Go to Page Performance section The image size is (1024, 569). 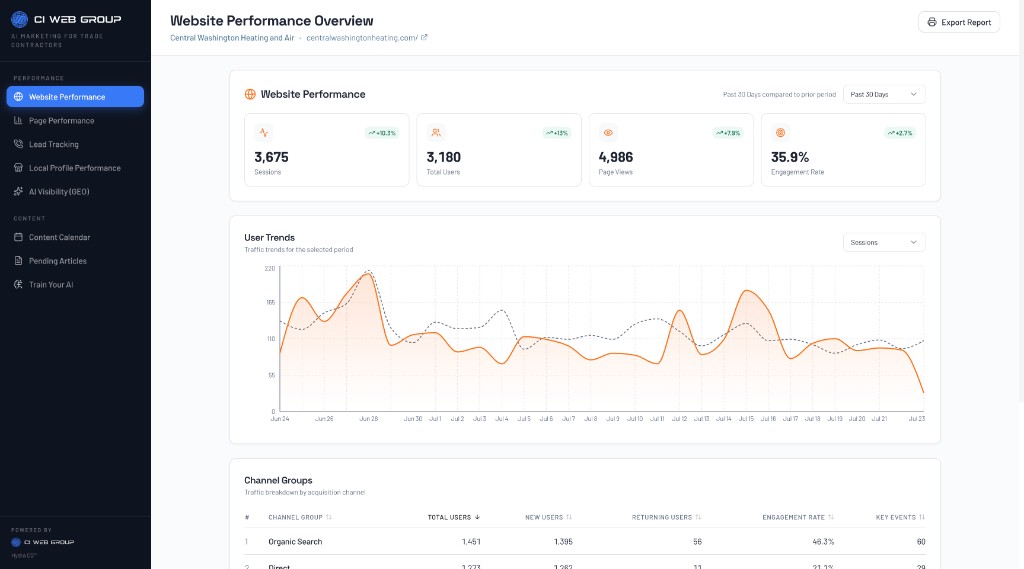coord(75,120)
